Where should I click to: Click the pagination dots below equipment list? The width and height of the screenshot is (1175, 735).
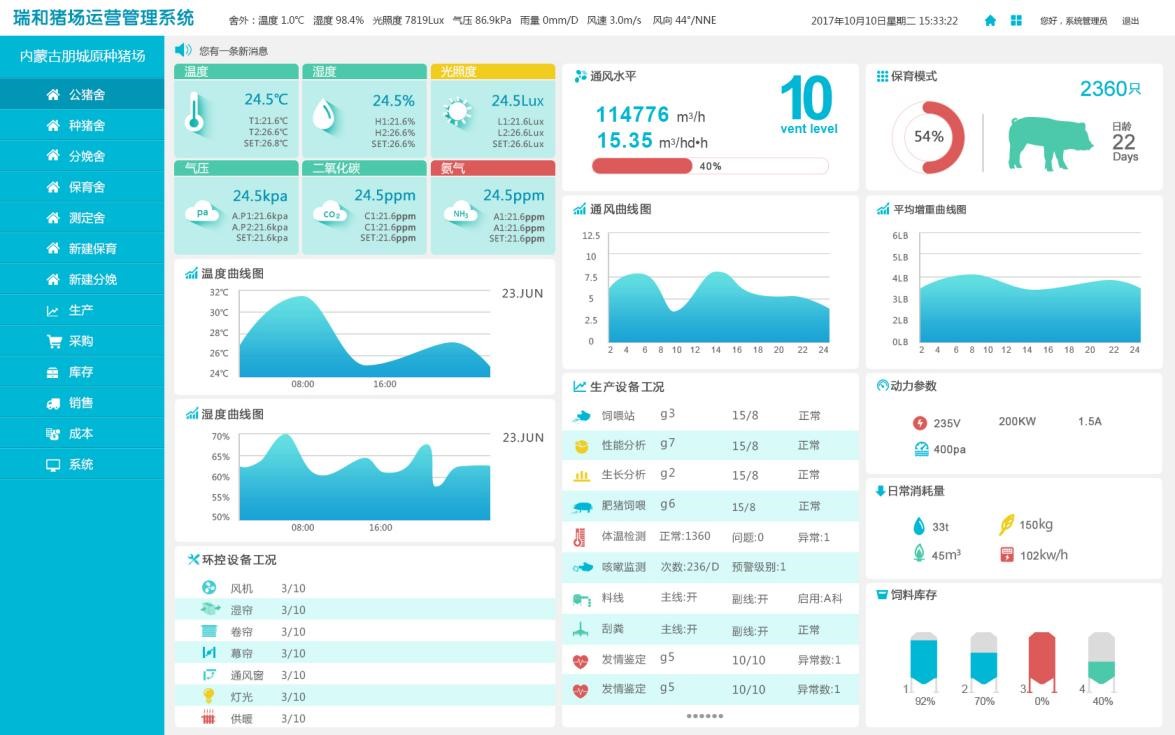(704, 716)
